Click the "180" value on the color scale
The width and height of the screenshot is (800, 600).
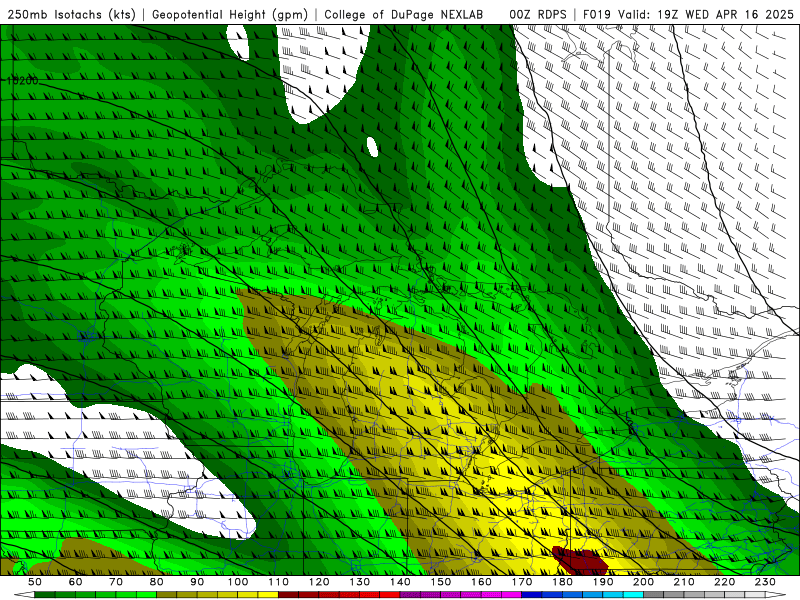(x=562, y=582)
